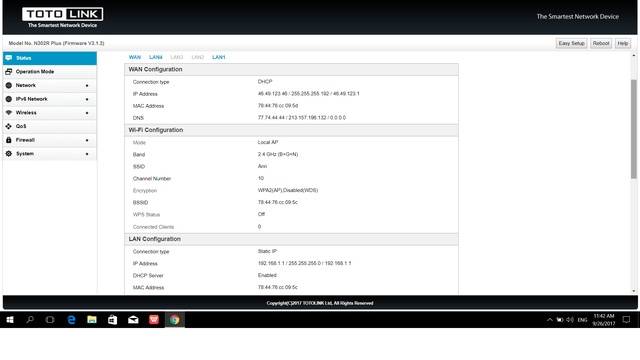This screenshot has height=360, width=640.
Task: Click the QoS arrows icon
Action: coord(9,126)
